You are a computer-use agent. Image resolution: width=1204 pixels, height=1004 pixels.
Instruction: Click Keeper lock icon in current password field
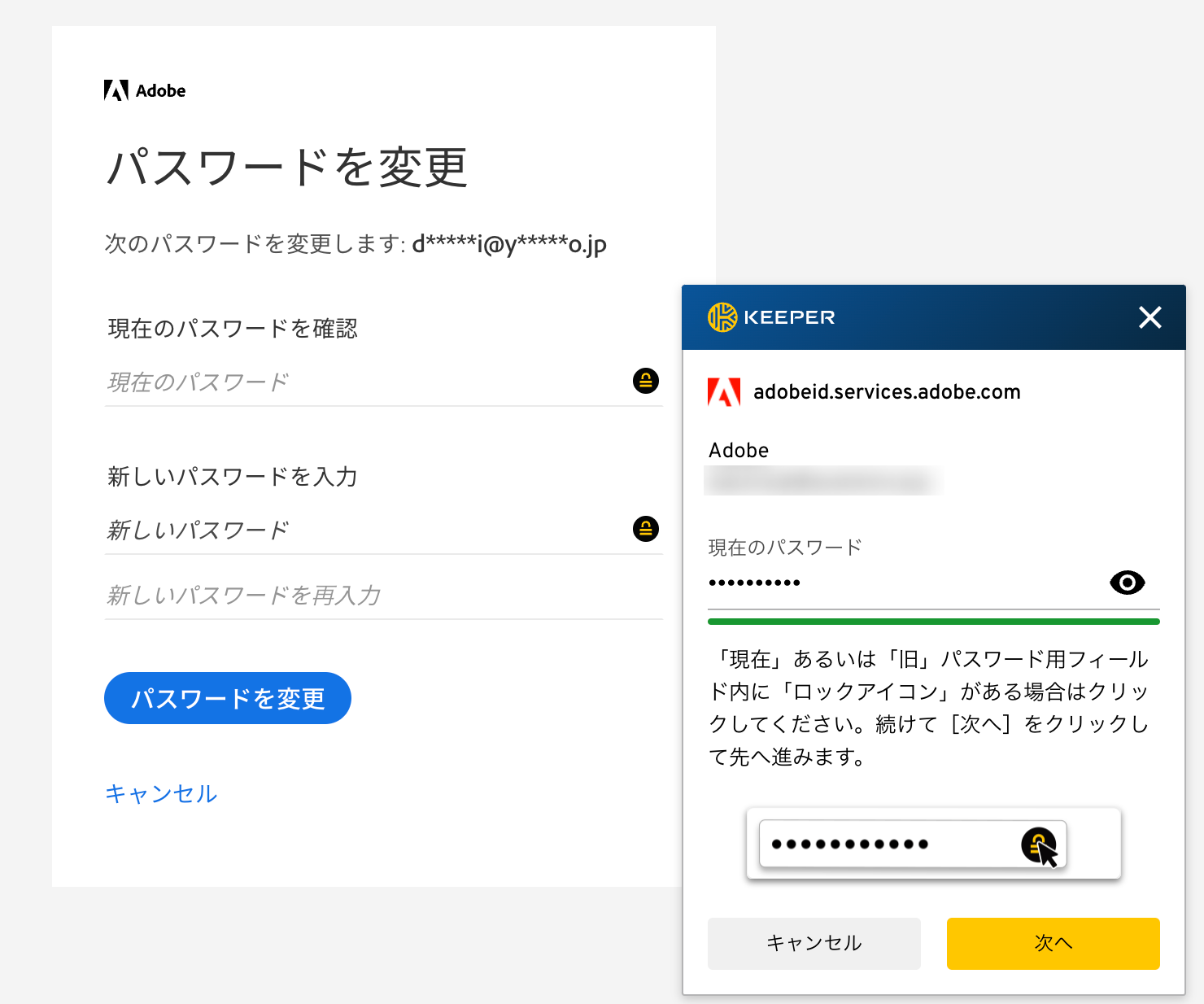pos(646,381)
